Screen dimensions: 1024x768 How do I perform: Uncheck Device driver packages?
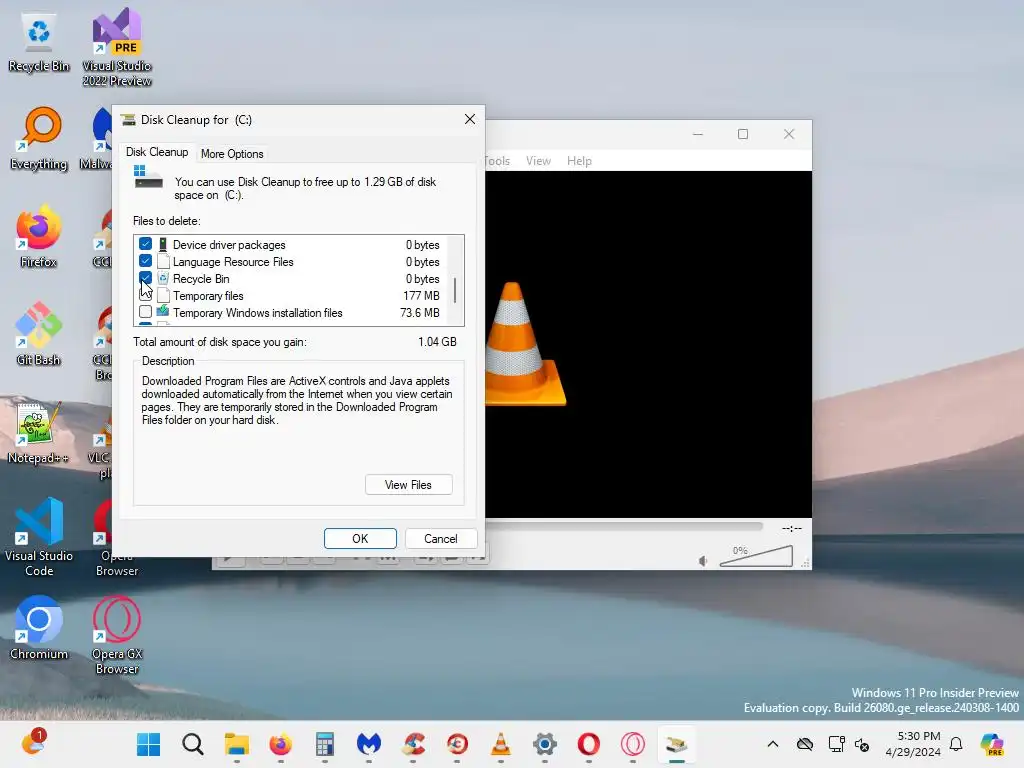[146, 244]
